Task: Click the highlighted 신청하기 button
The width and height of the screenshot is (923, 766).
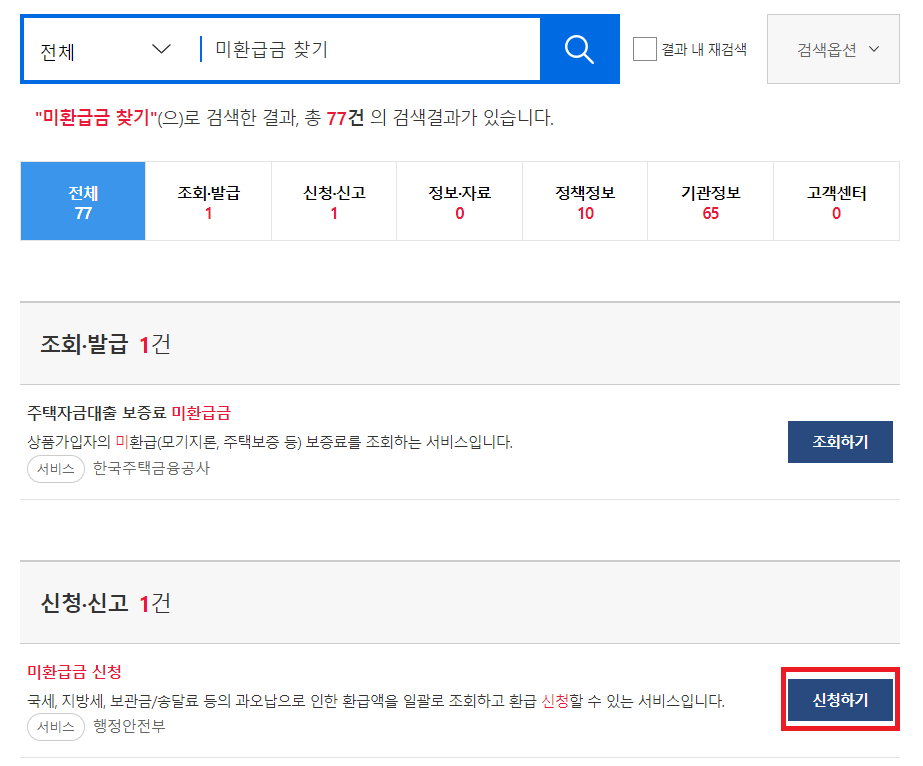Action: point(840,700)
